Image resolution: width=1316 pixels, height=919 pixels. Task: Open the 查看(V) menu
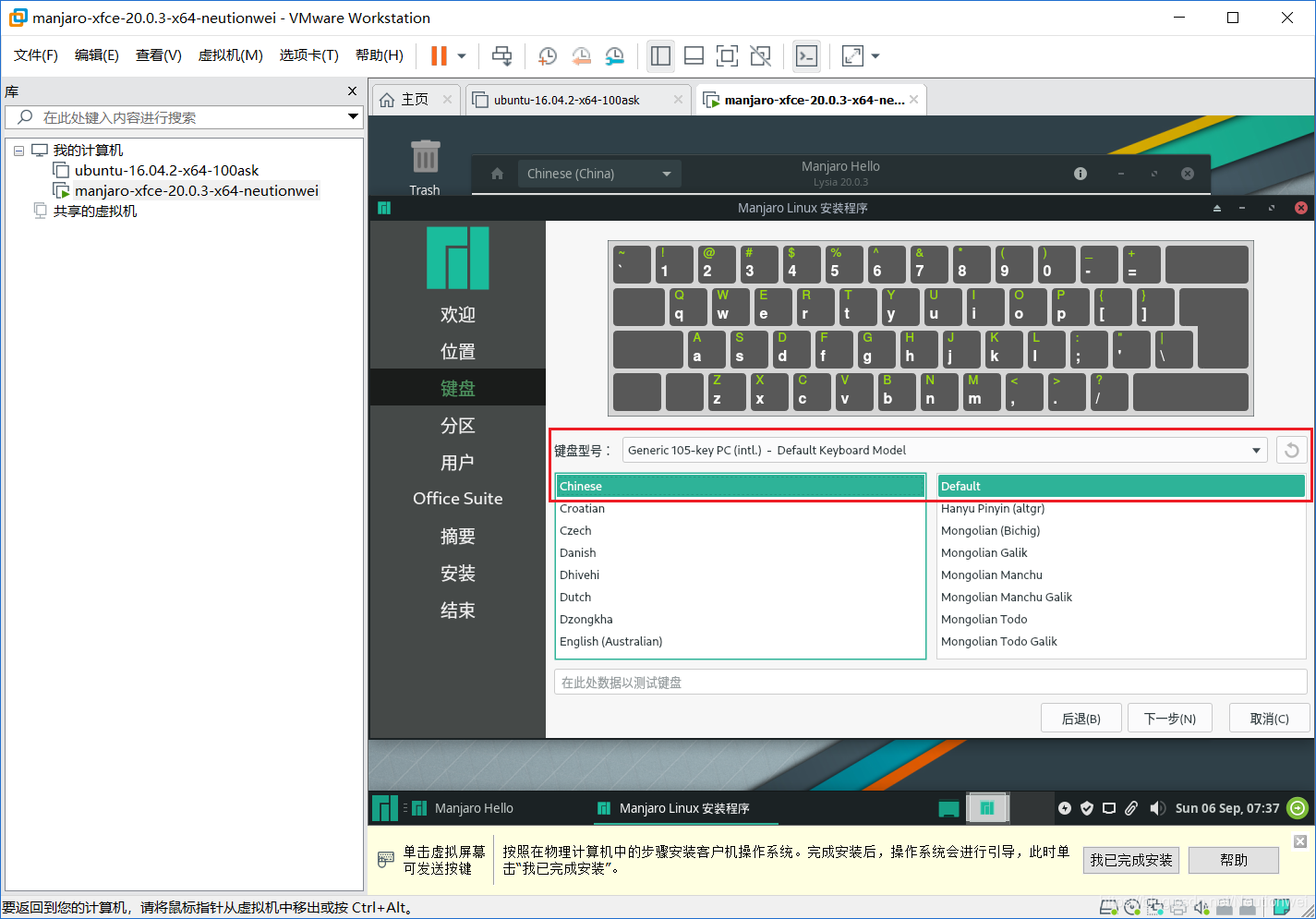(159, 55)
